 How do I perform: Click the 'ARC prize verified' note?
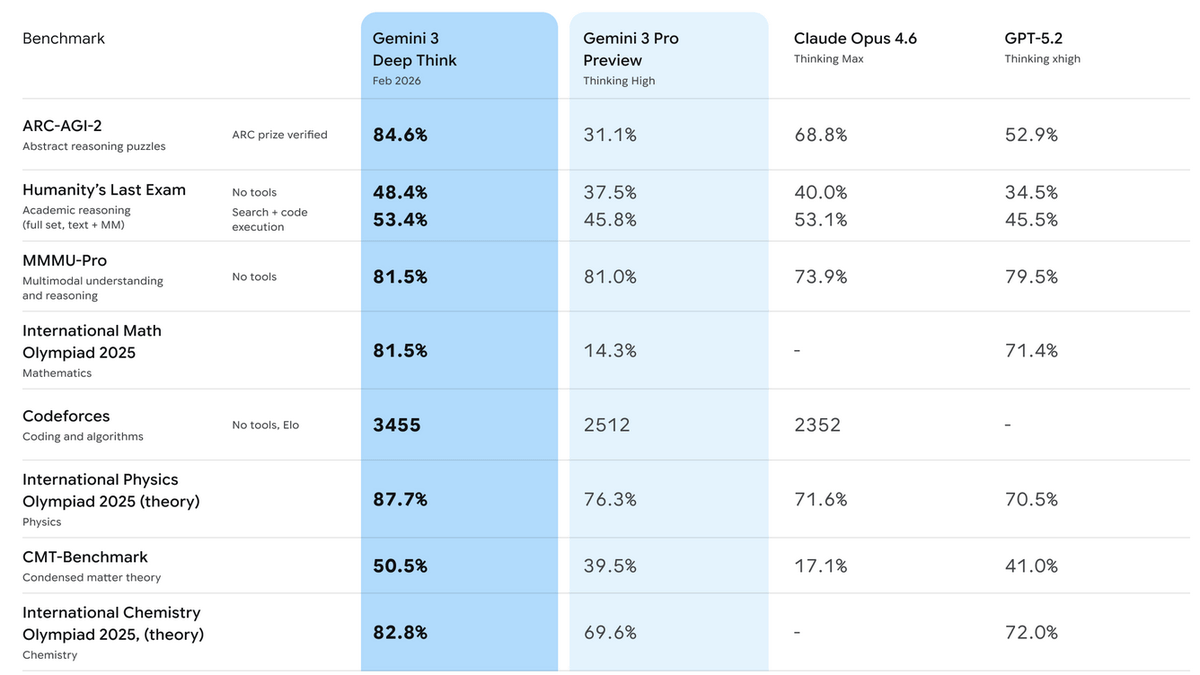click(279, 135)
